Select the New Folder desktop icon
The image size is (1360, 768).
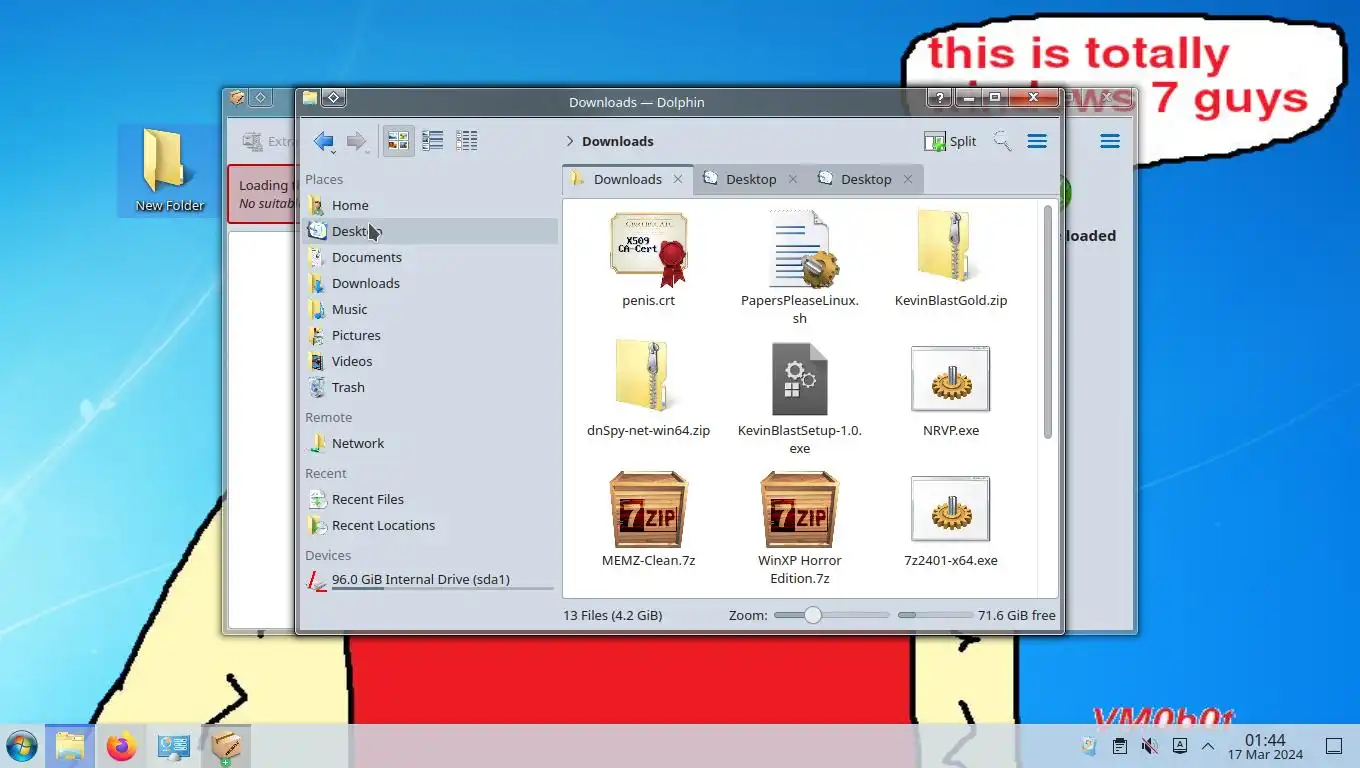[x=169, y=171]
